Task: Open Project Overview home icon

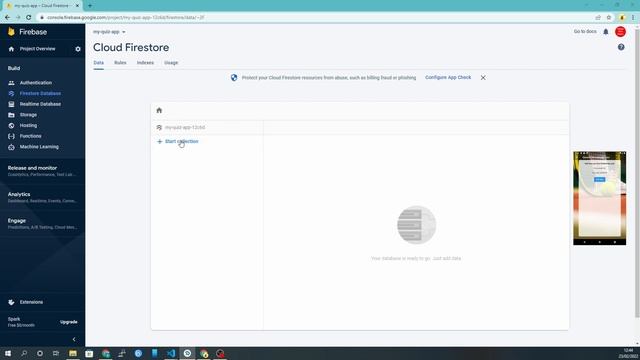Action: 11,49
